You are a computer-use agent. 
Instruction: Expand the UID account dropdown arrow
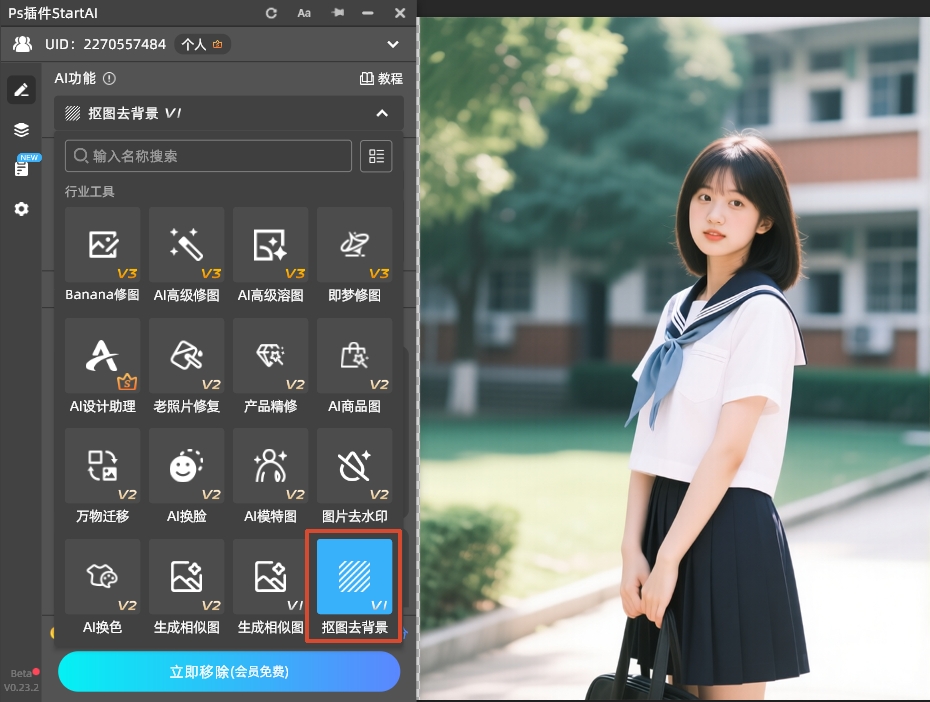pyautogui.click(x=393, y=44)
